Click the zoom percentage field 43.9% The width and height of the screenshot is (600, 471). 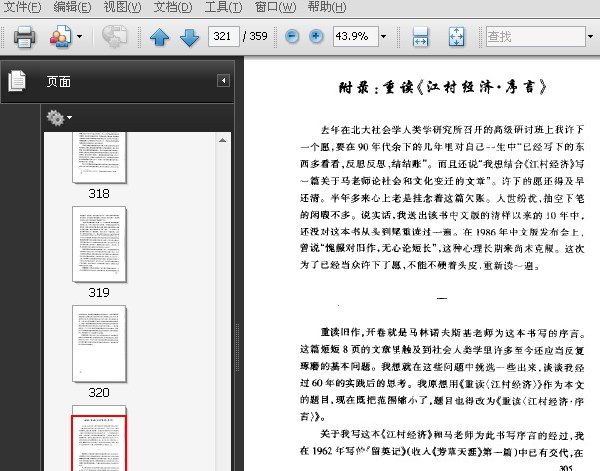click(355, 36)
